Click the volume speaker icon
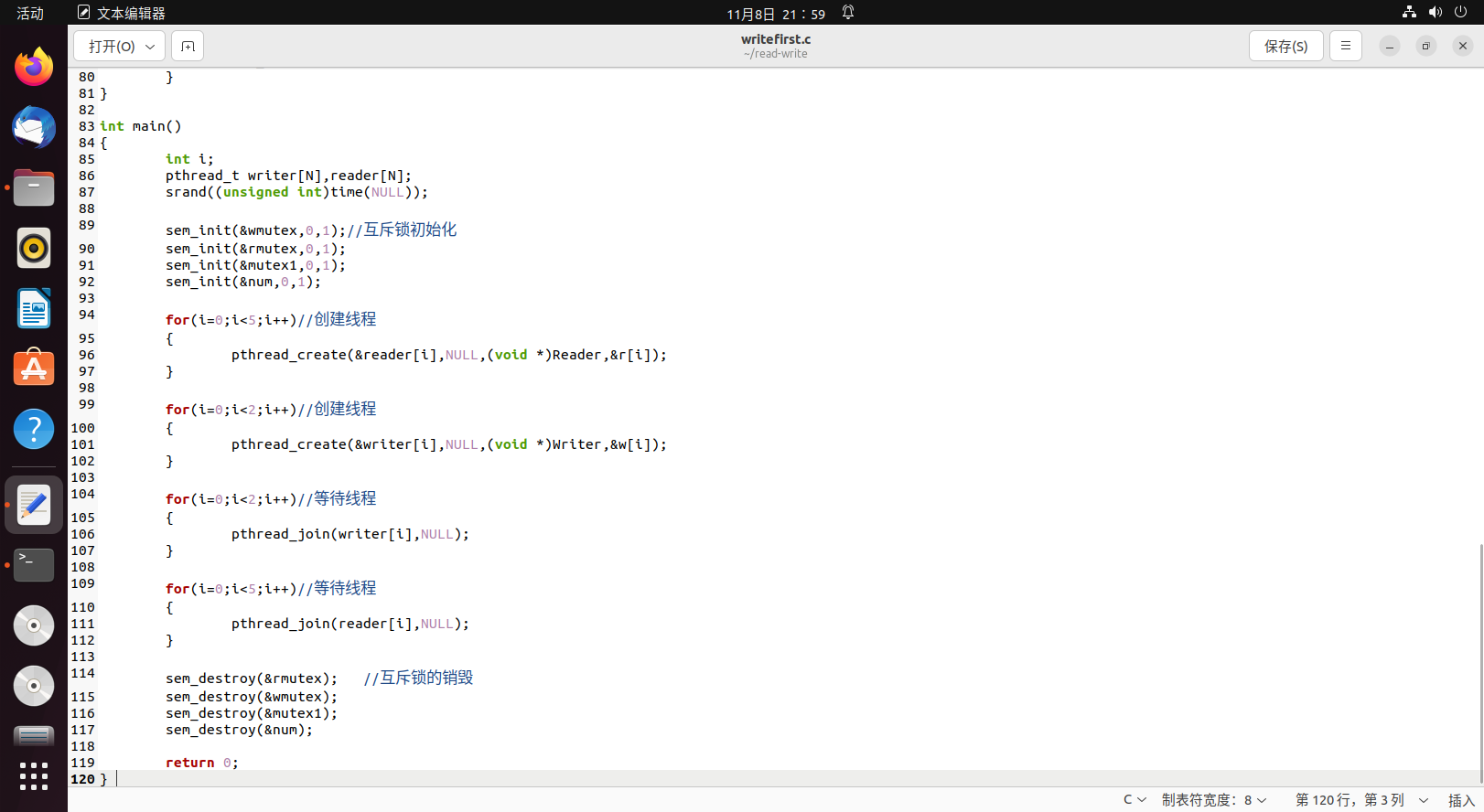The width and height of the screenshot is (1484, 812). (x=1435, y=12)
